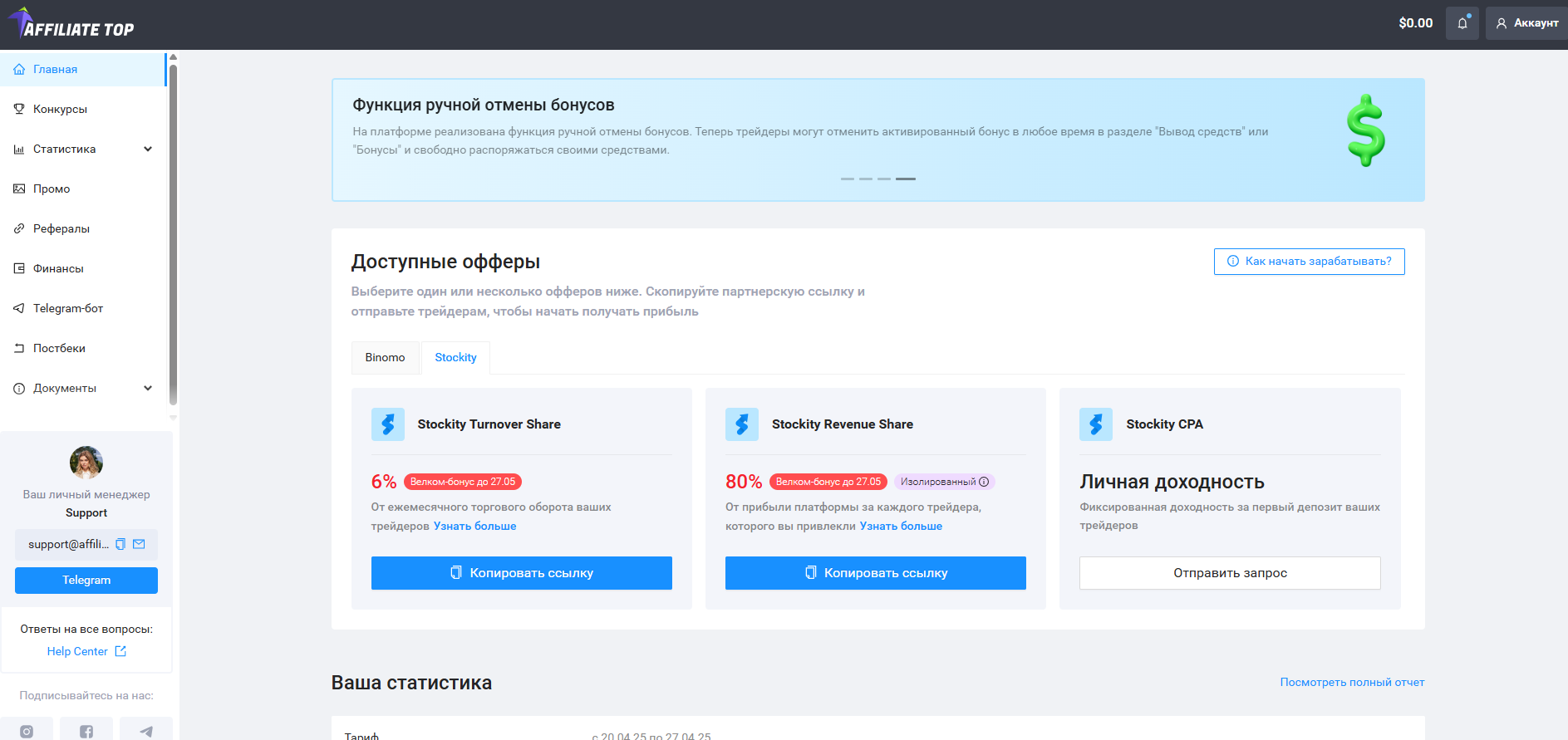
Task: Open Рефералы section
Action: click(x=83, y=228)
